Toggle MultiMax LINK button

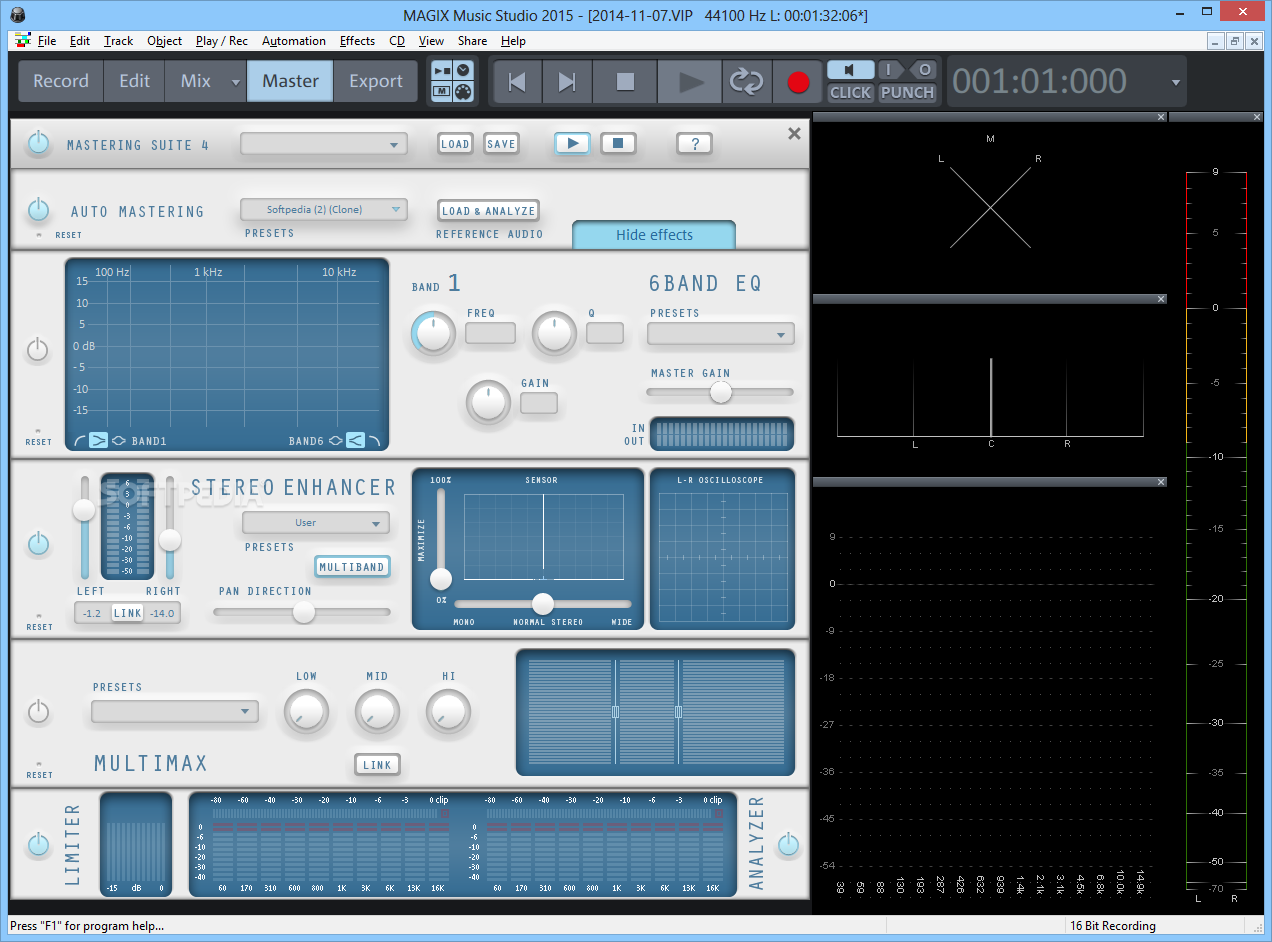point(377,765)
